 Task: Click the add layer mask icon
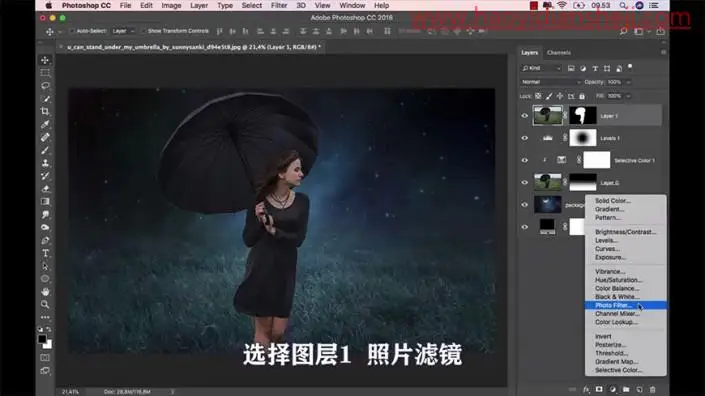point(599,389)
